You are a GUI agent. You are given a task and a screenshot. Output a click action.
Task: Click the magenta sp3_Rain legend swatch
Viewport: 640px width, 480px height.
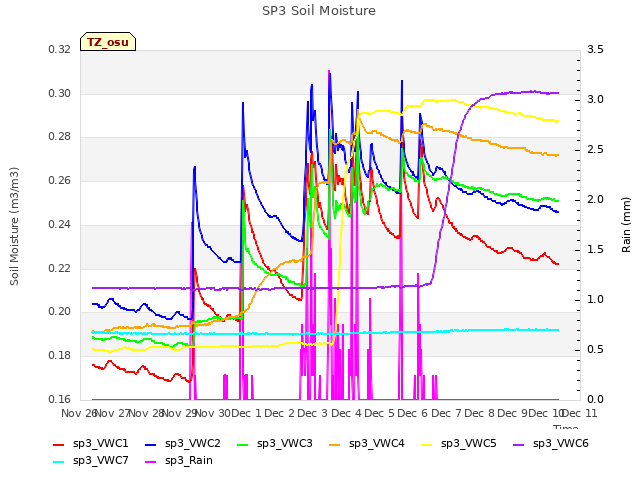point(151,462)
